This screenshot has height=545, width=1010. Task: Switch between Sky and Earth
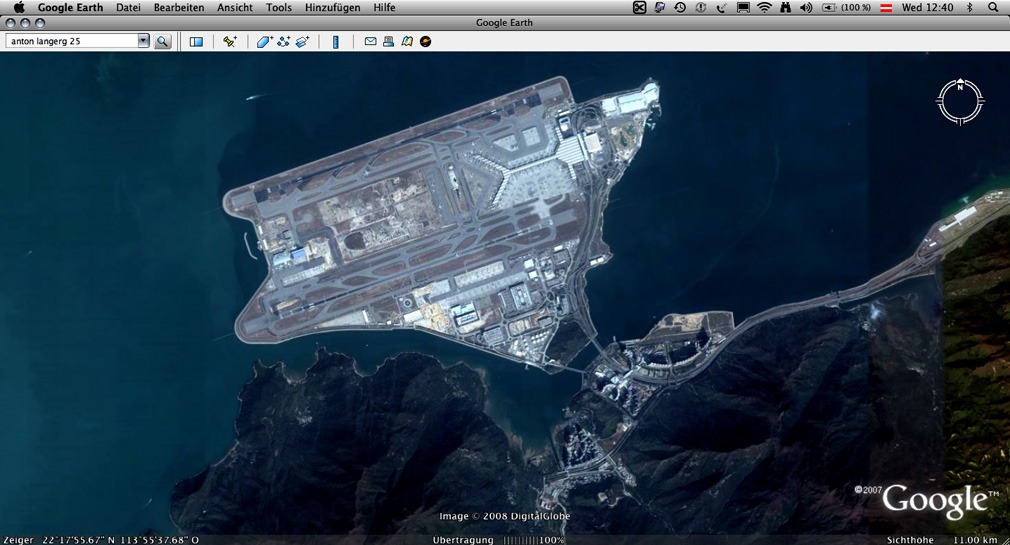(426, 42)
